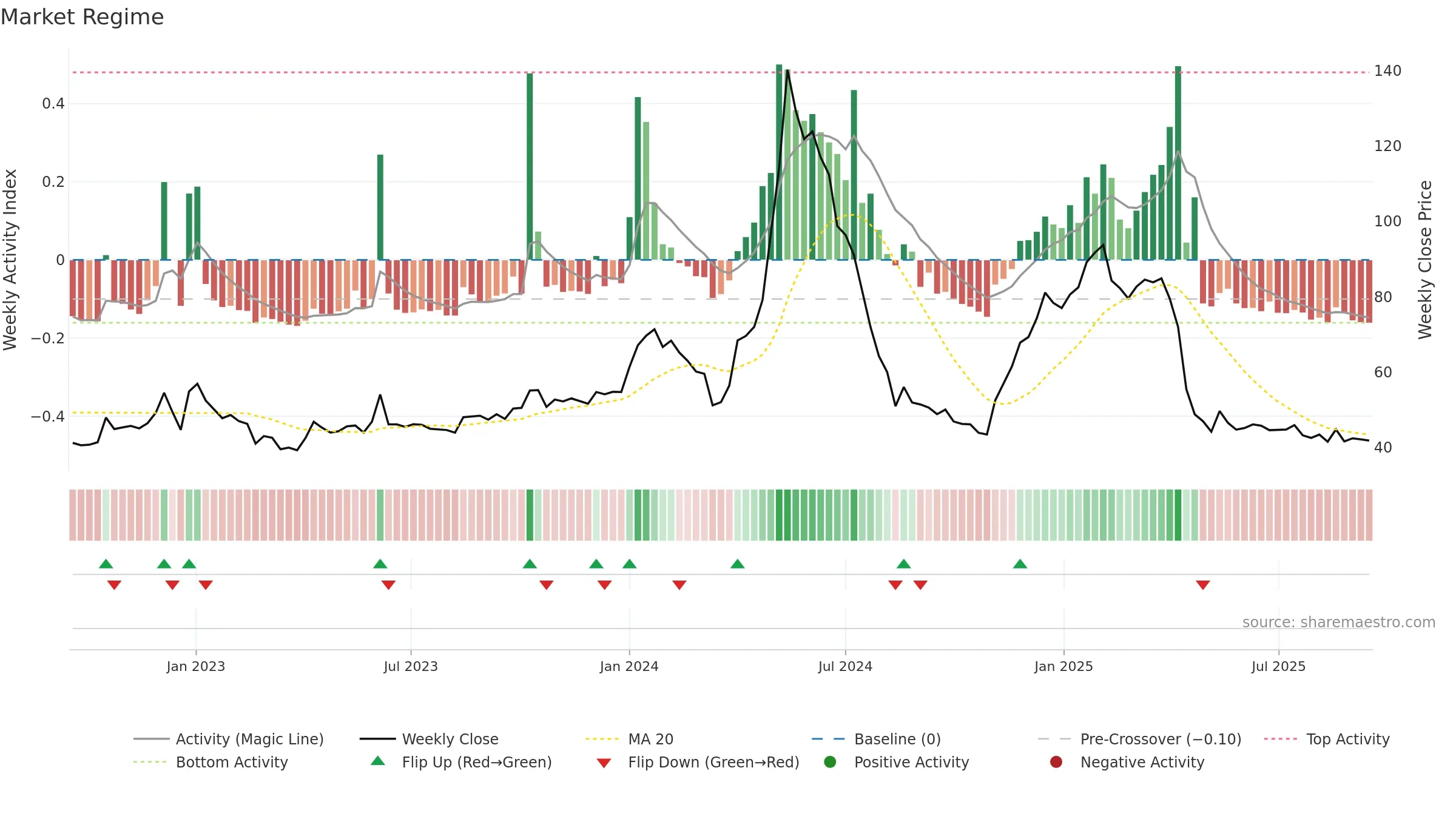Click the Top Activity legend item
1456x819 pixels.
coord(1327,739)
